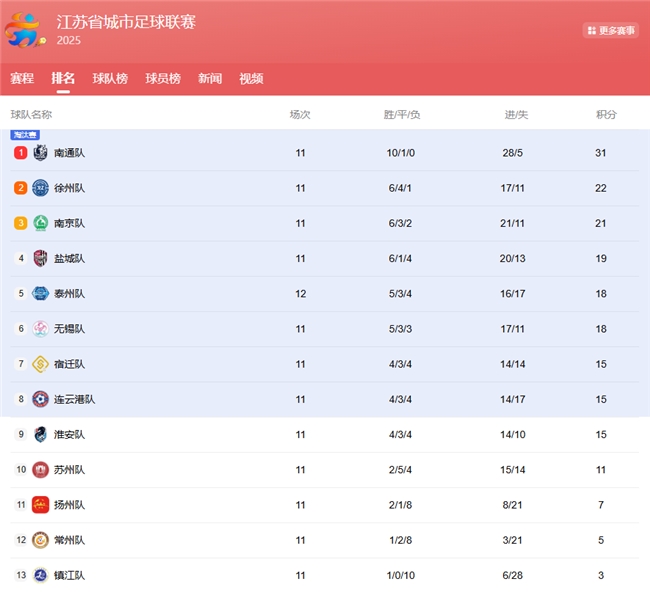
Task: Click the 连云港队 team crest icon
Action: point(40,399)
